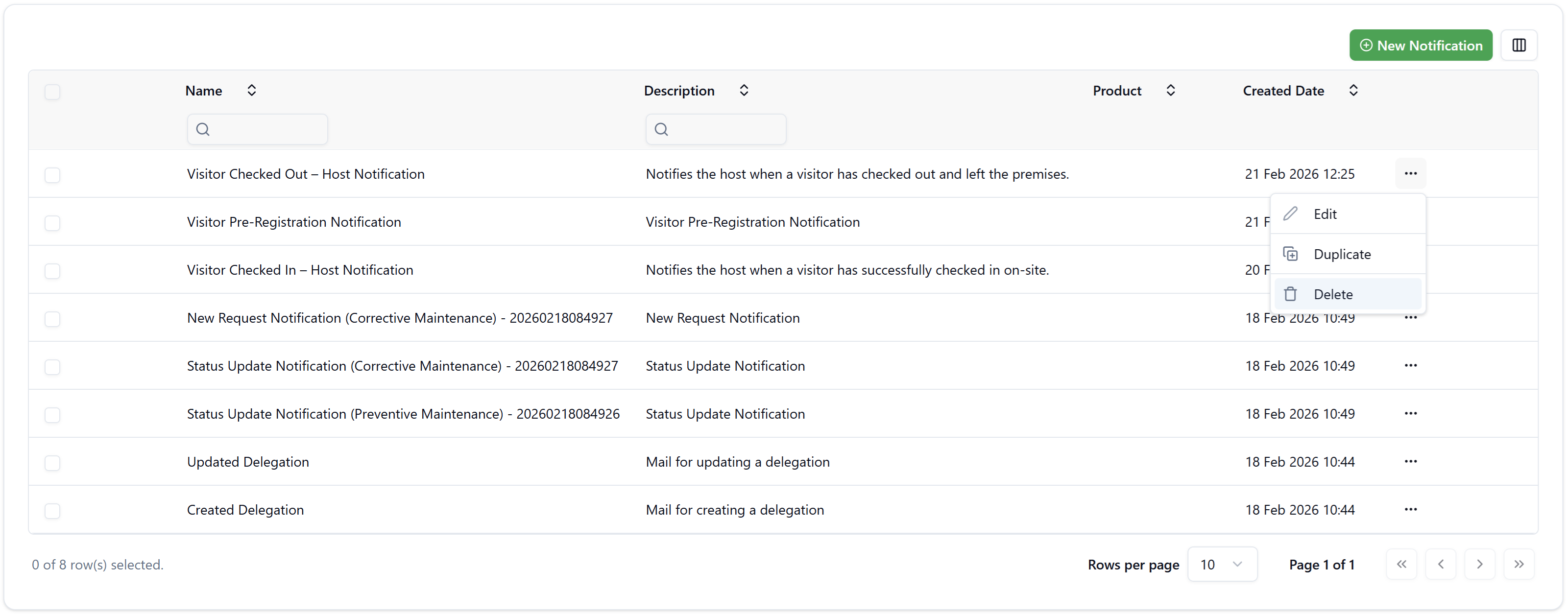Open actions menu for Status Update Preventive row

[x=1410, y=414]
